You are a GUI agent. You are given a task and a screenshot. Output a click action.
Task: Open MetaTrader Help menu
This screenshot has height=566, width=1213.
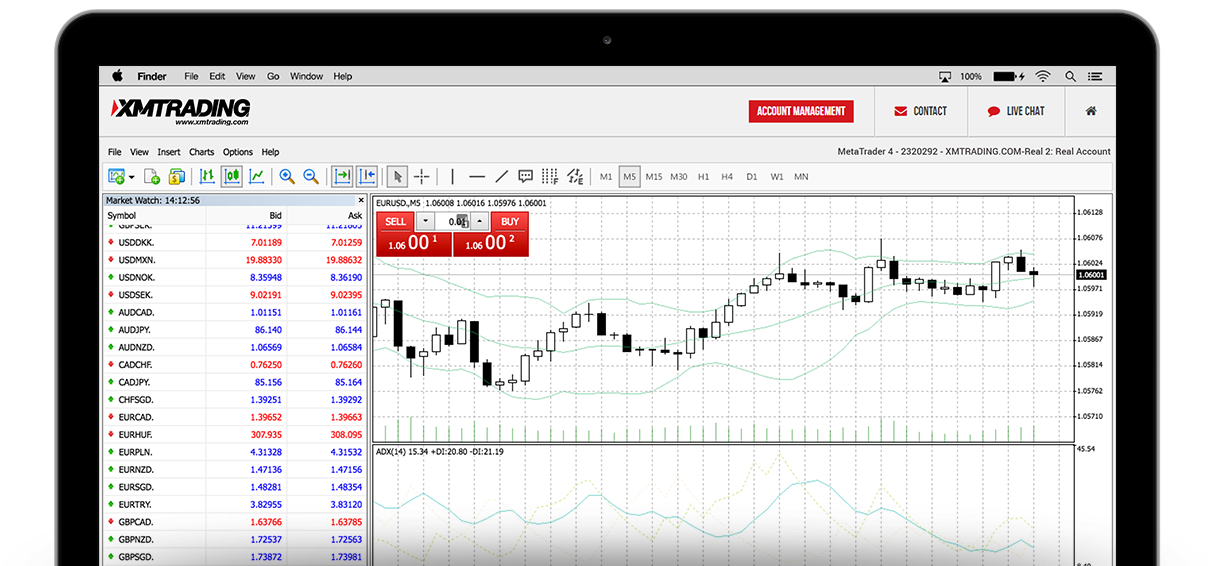[x=271, y=152]
